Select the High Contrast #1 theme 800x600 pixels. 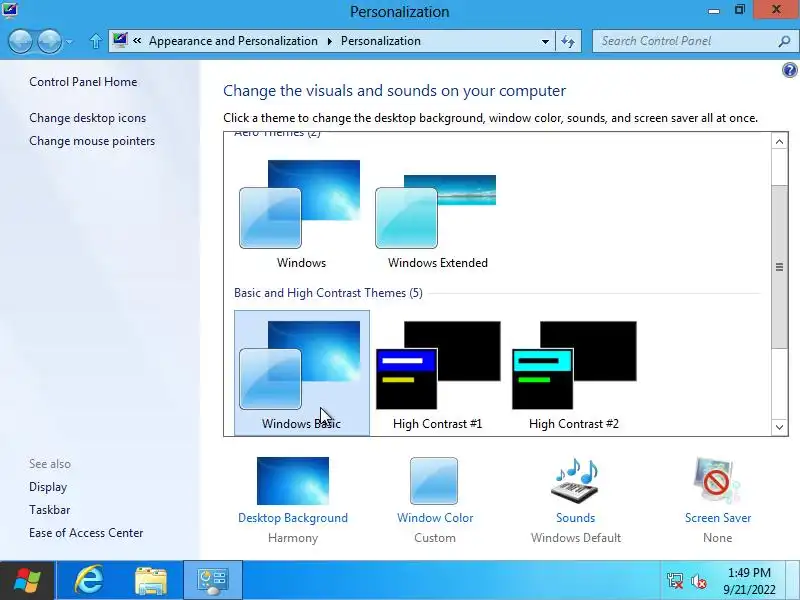pyautogui.click(x=438, y=373)
